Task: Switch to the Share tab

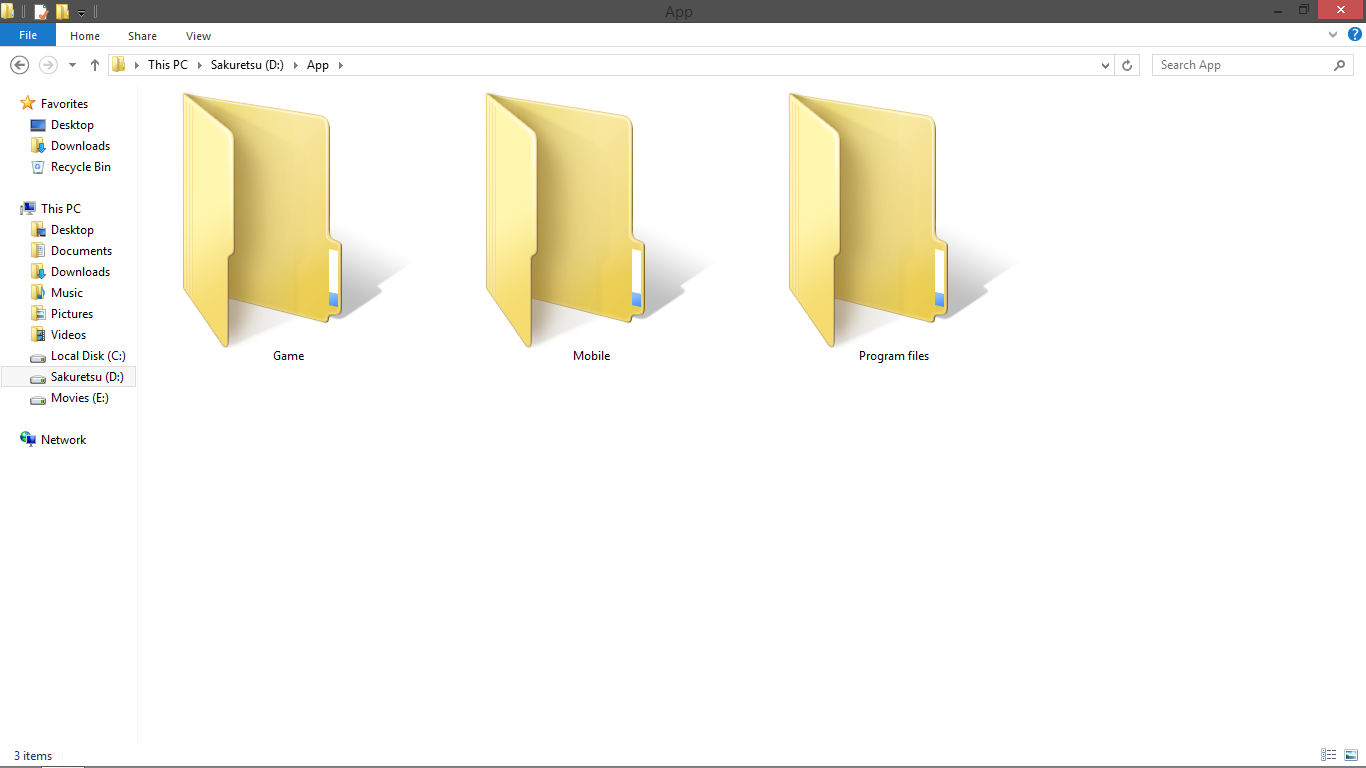Action: [141, 35]
